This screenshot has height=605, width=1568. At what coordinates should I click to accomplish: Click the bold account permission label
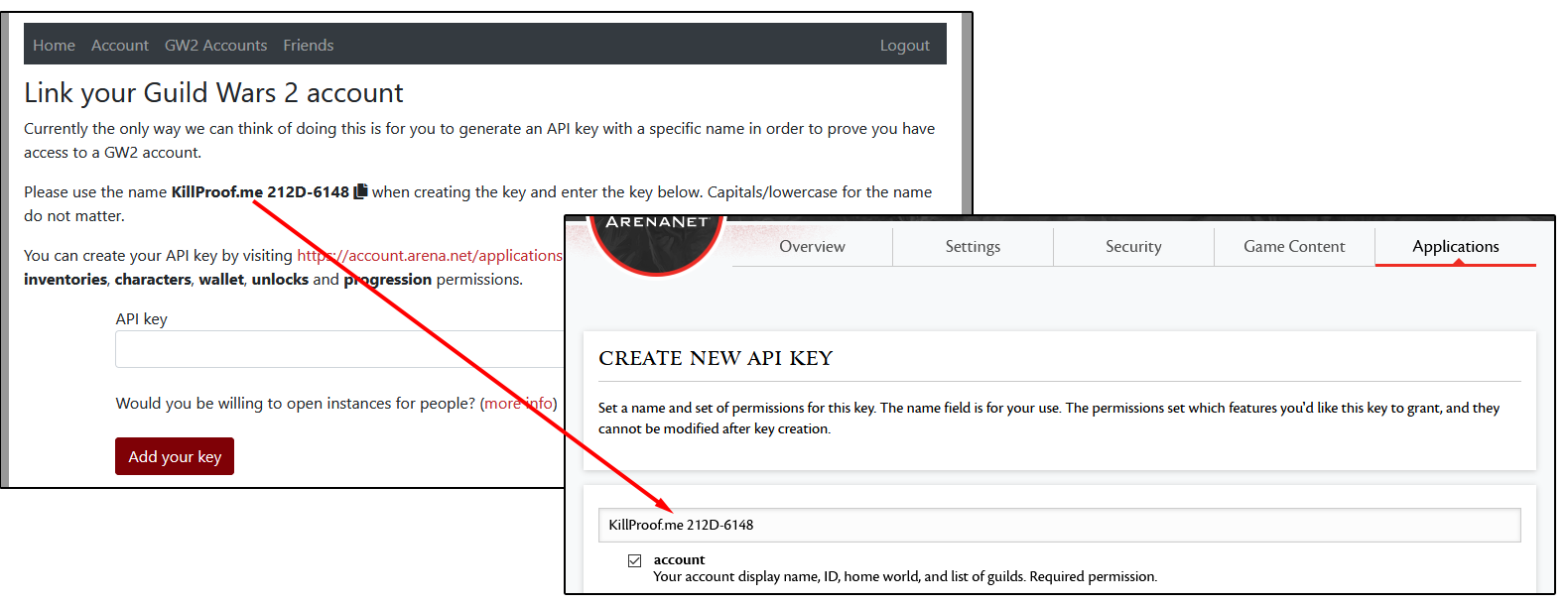pyautogui.click(x=679, y=560)
